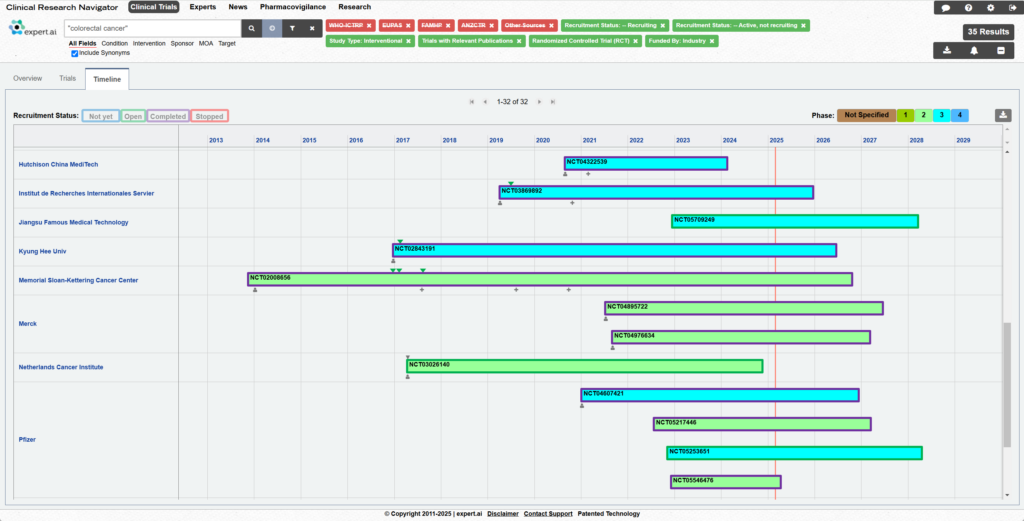Open the filter funnel icon
1024x521 pixels.
tap(293, 29)
